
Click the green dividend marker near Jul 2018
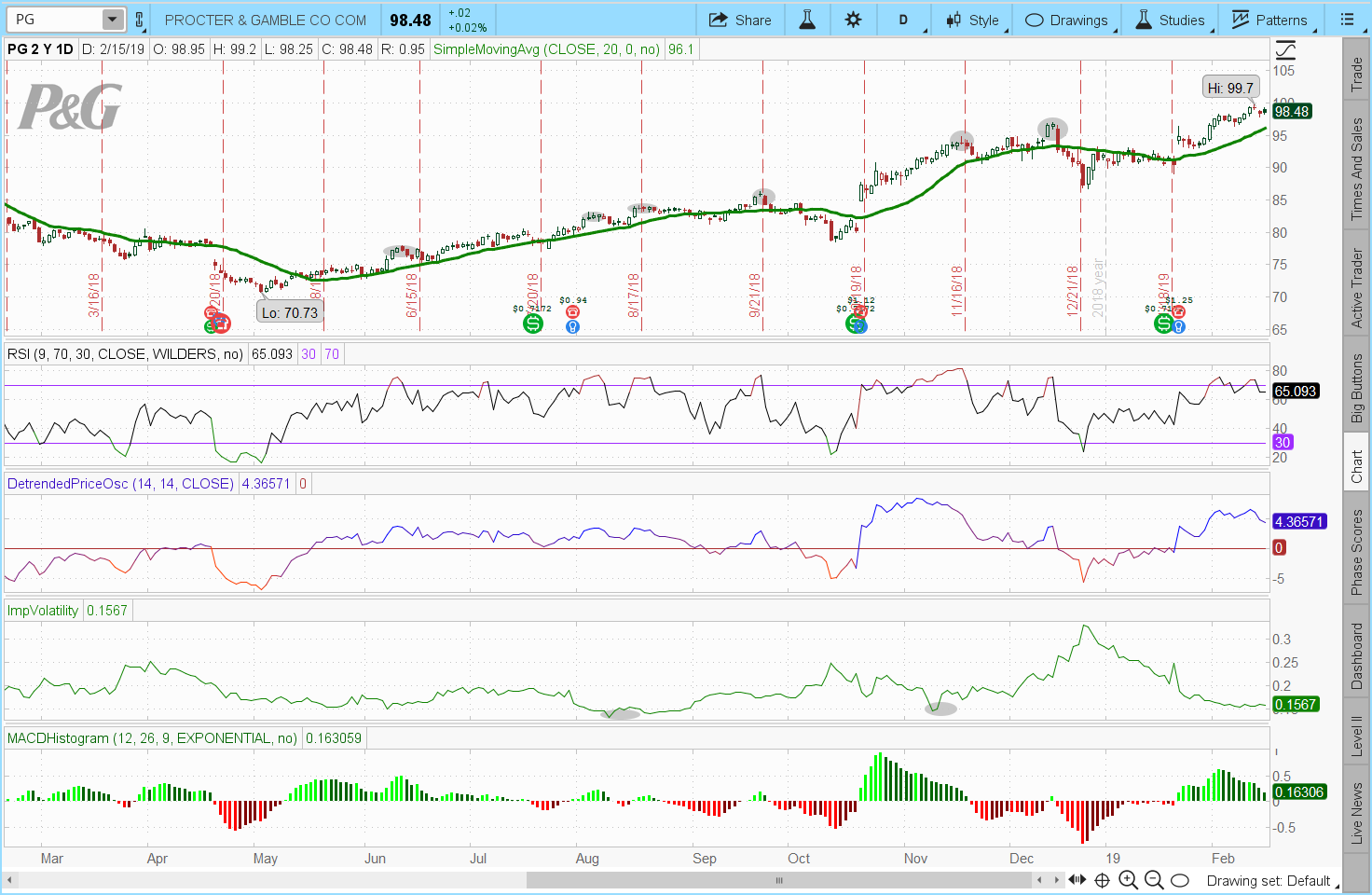[x=532, y=324]
